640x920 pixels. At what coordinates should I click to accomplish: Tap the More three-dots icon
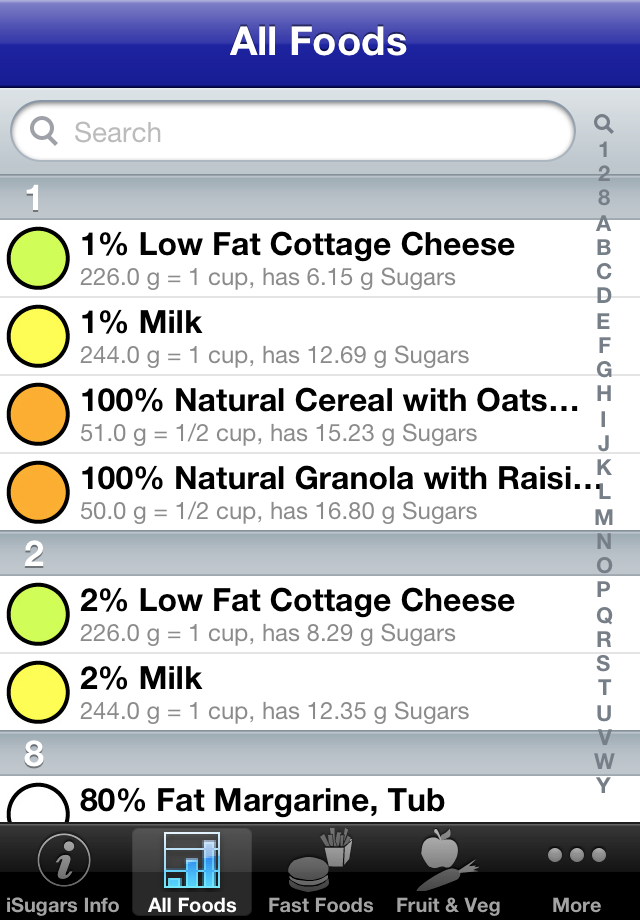576,856
